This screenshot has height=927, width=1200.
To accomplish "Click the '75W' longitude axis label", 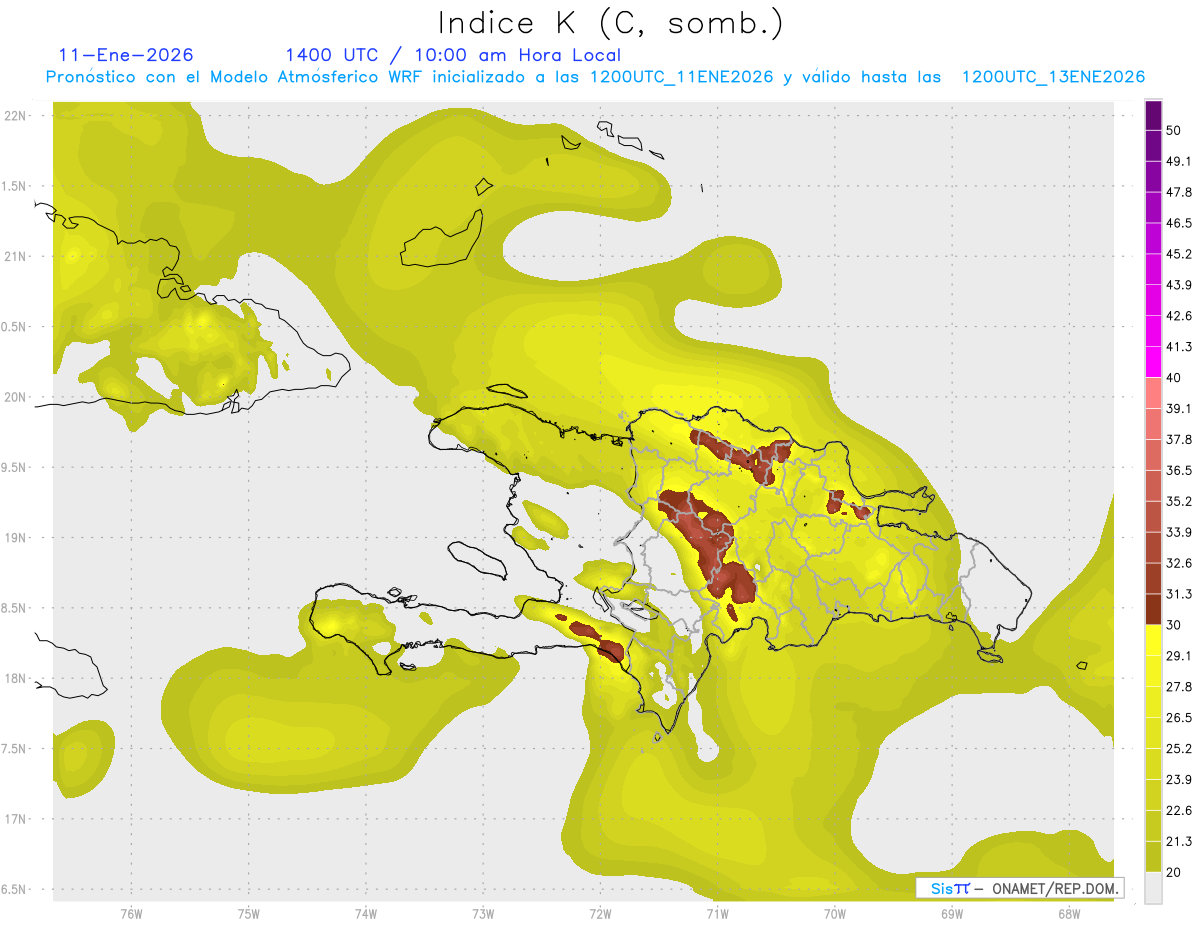I will [x=248, y=914].
